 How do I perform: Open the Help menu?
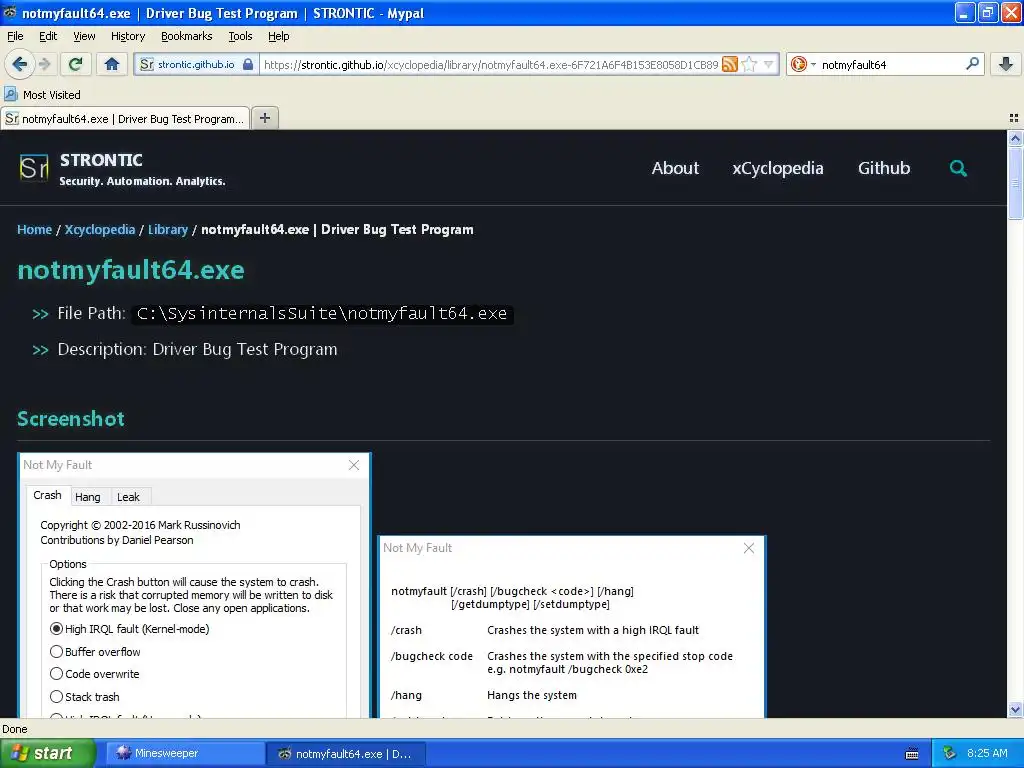[x=278, y=36]
